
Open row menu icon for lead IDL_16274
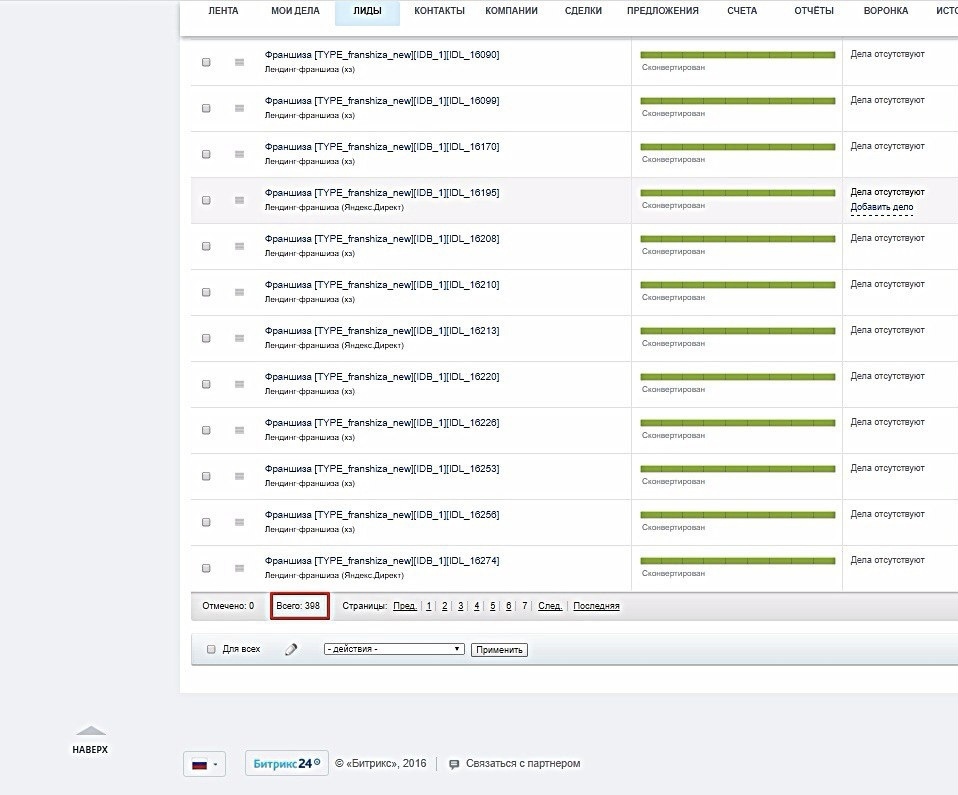coord(240,568)
